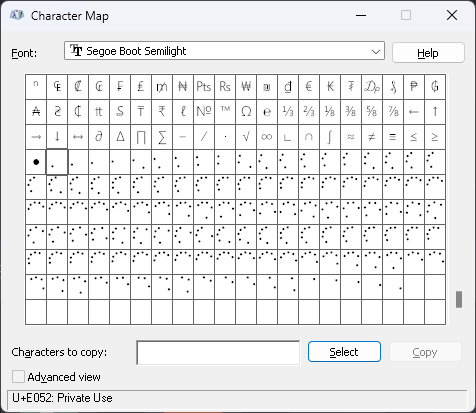Click the character grid scrollbar thumb
The width and height of the screenshot is (476, 413).
[459, 299]
